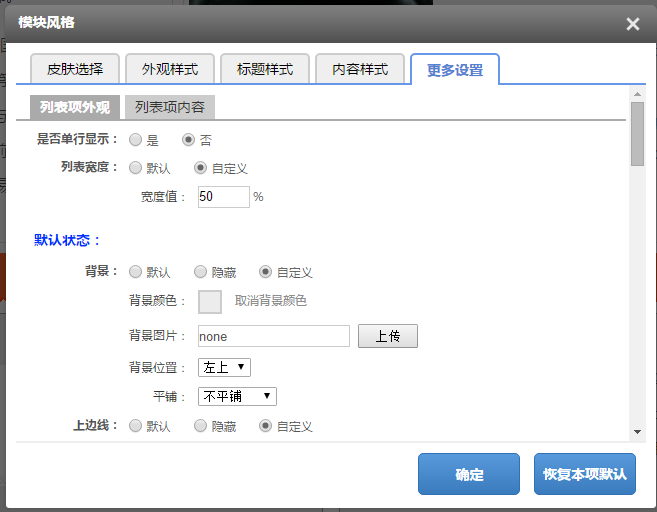Click the scrollbar up arrow
Viewport: 657px width, 512px height.
(x=637, y=95)
